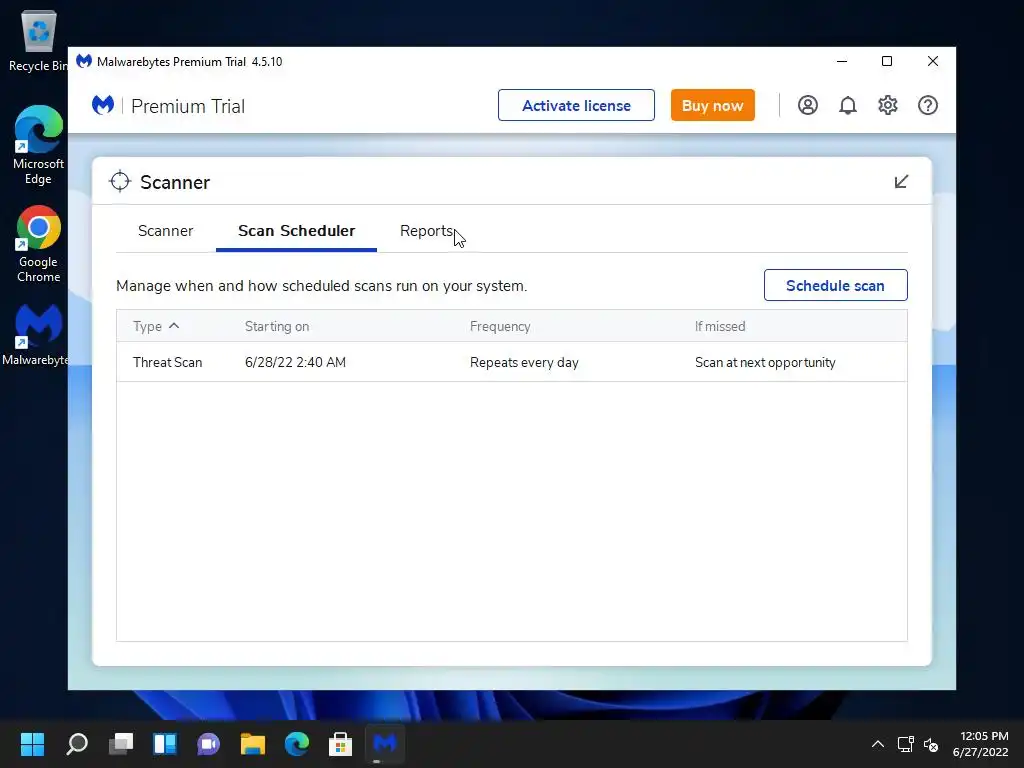Click the Schedule scan button
This screenshot has width=1024, height=768.
[x=835, y=285]
